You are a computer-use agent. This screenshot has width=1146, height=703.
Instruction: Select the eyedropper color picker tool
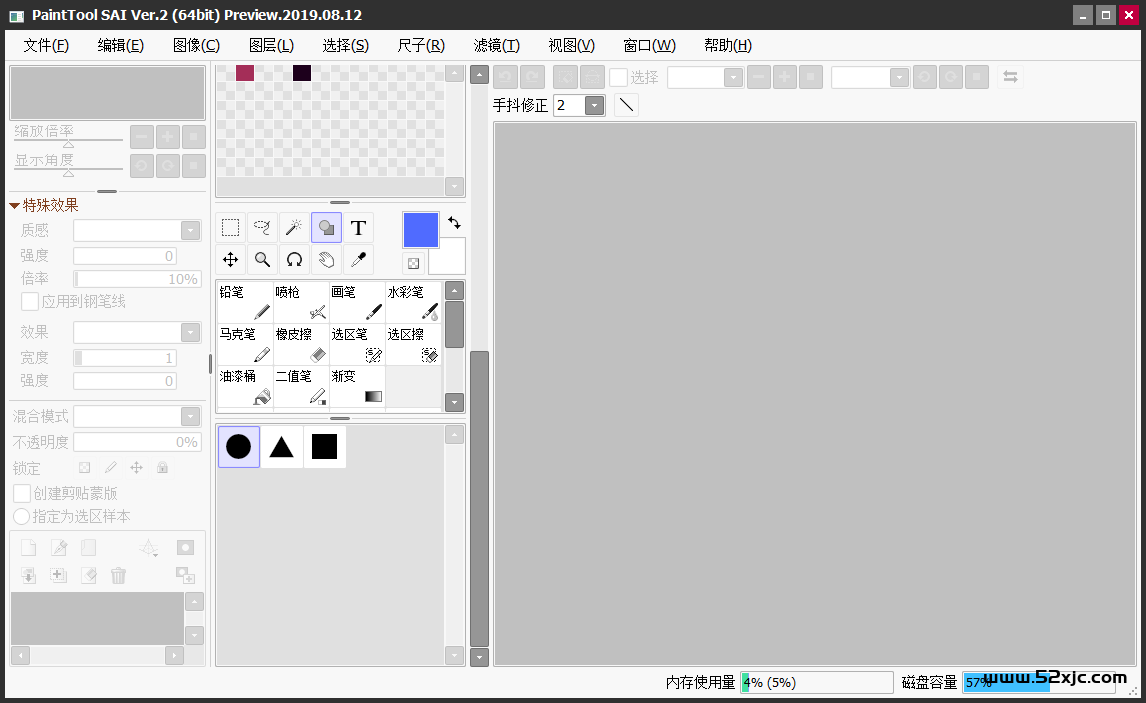pos(358,260)
